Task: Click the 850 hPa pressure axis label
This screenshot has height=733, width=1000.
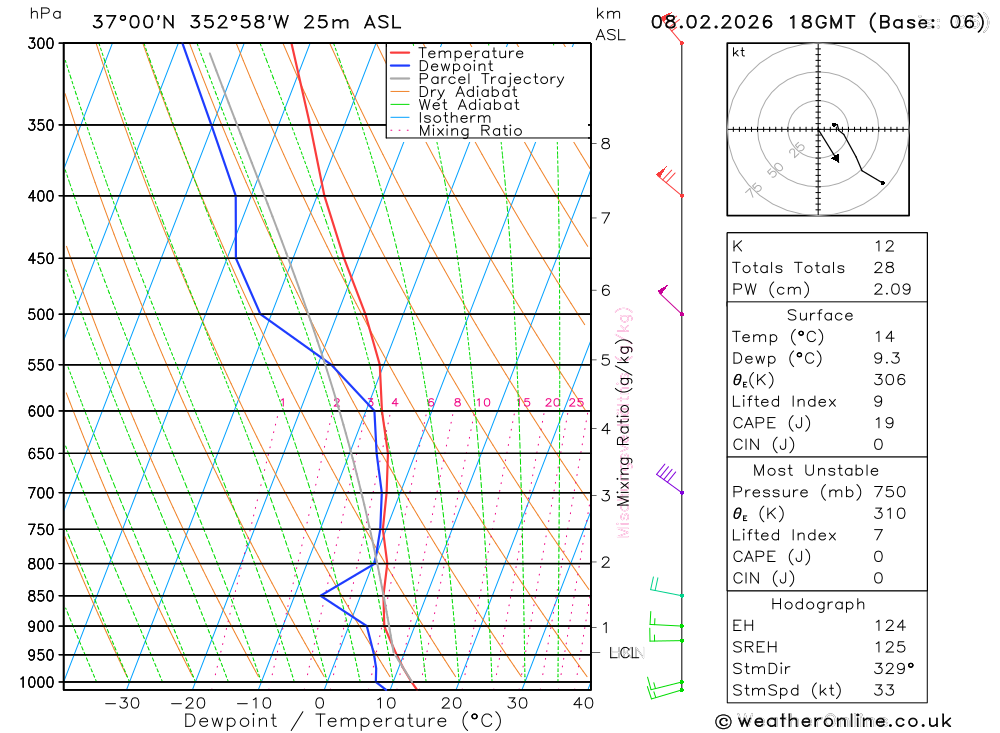Action: [41, 596]
